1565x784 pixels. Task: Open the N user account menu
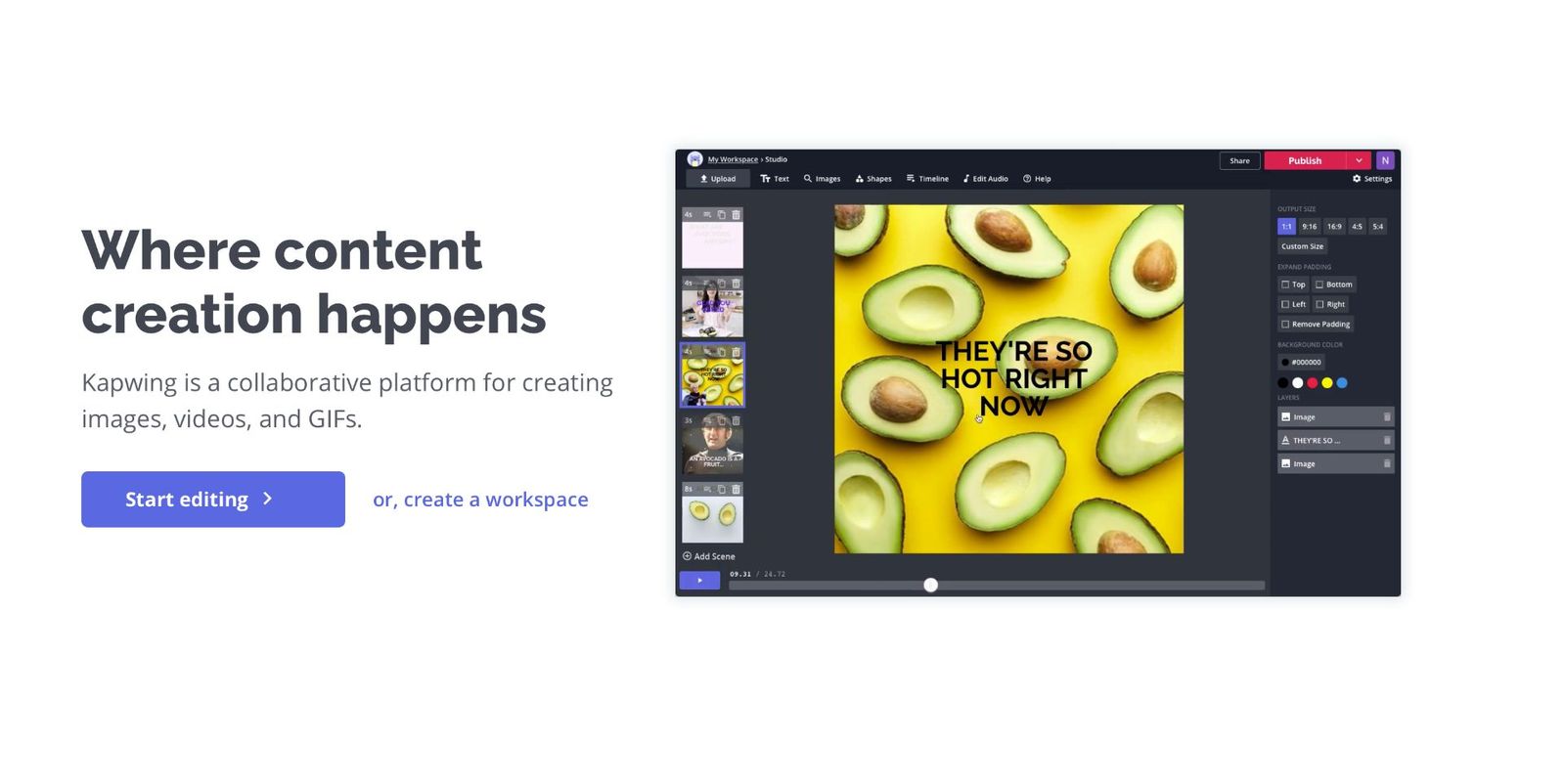[x=1385, y=160]
